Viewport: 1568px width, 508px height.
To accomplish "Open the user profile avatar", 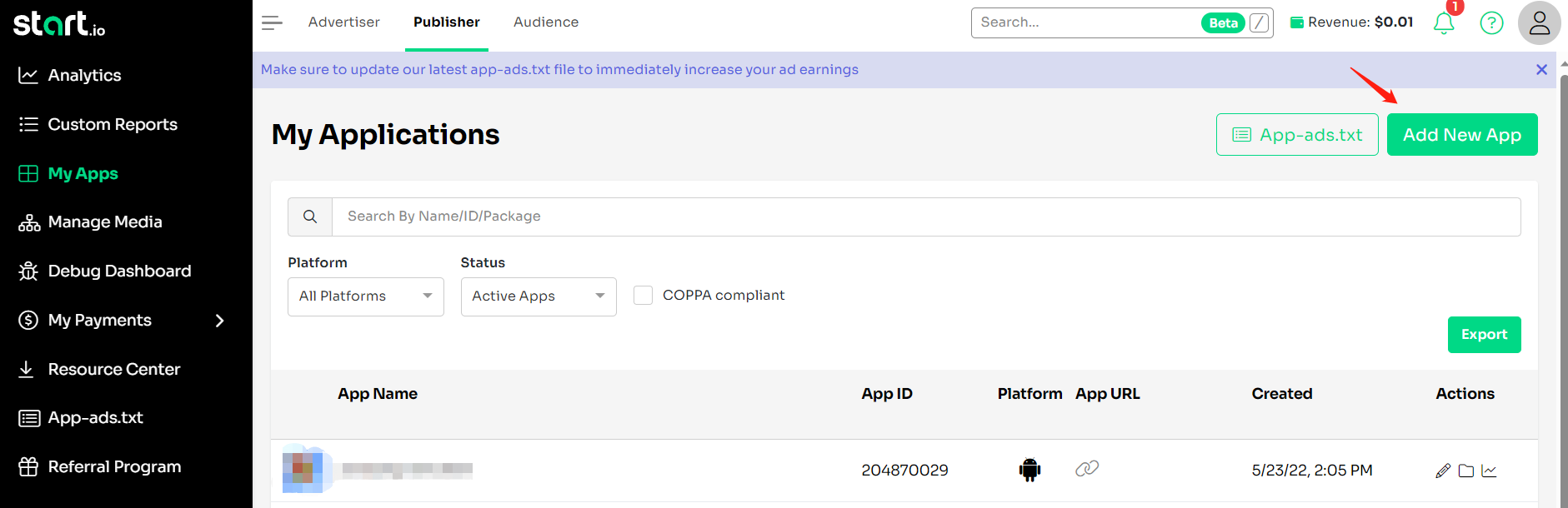I will pyautogui.click(x=1539, y=23).
